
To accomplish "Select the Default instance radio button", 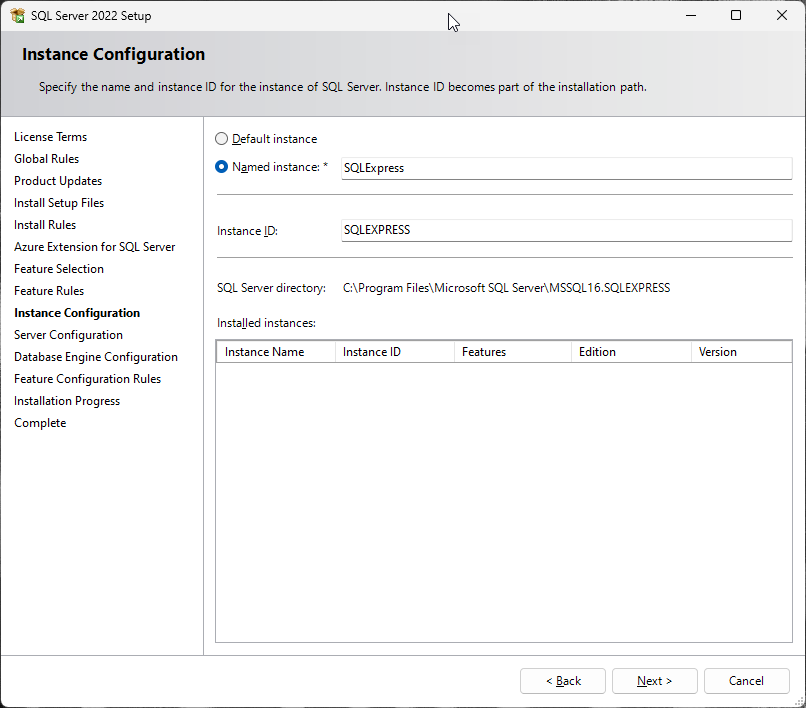I will tap(222, 139).
